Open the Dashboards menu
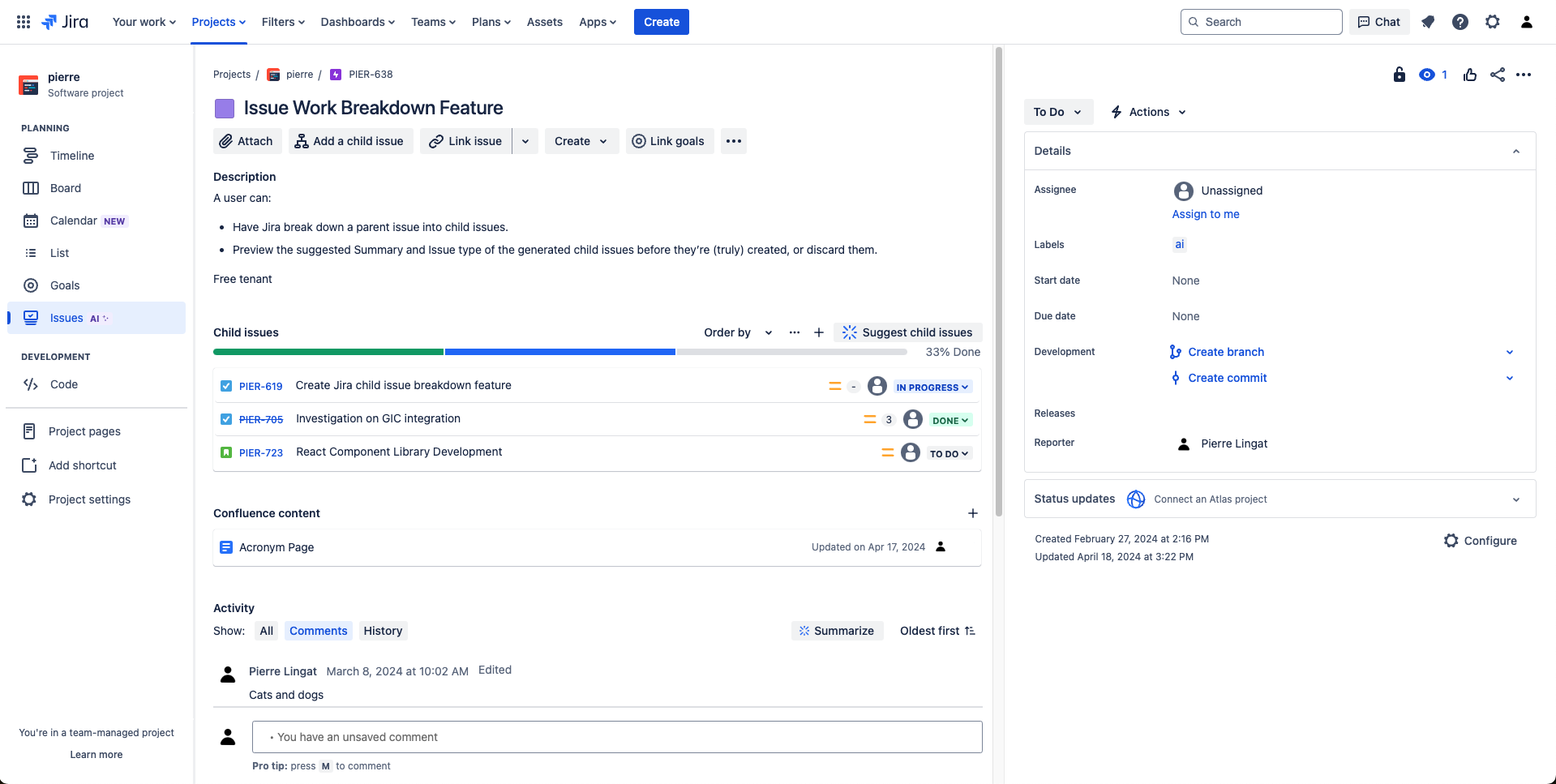Viewport: 1556px width, 784px height. 358,22
